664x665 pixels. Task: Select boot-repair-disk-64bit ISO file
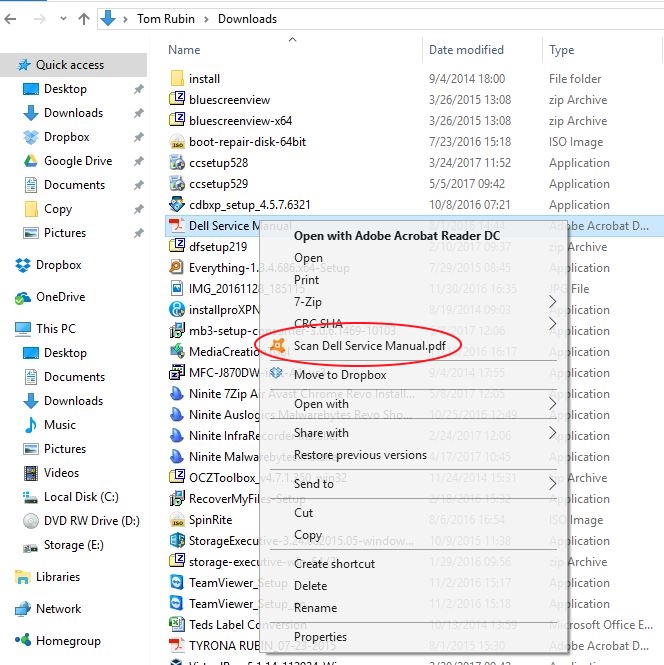(247, 142)
